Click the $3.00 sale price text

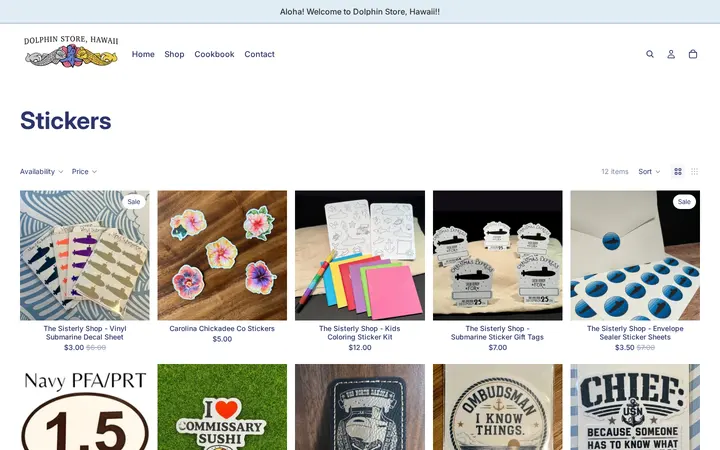click(x=74, y=348)
